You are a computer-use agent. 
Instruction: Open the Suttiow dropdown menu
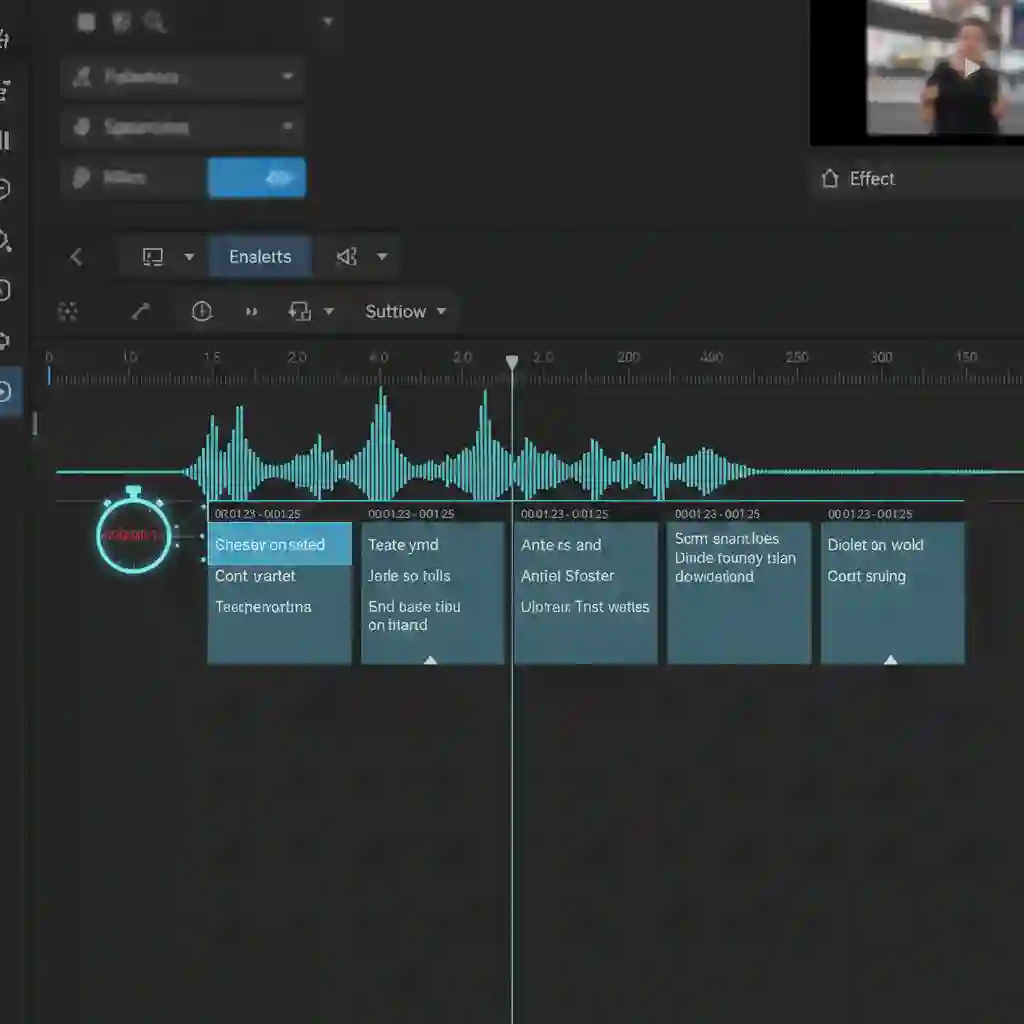click(x=403, y=311)
